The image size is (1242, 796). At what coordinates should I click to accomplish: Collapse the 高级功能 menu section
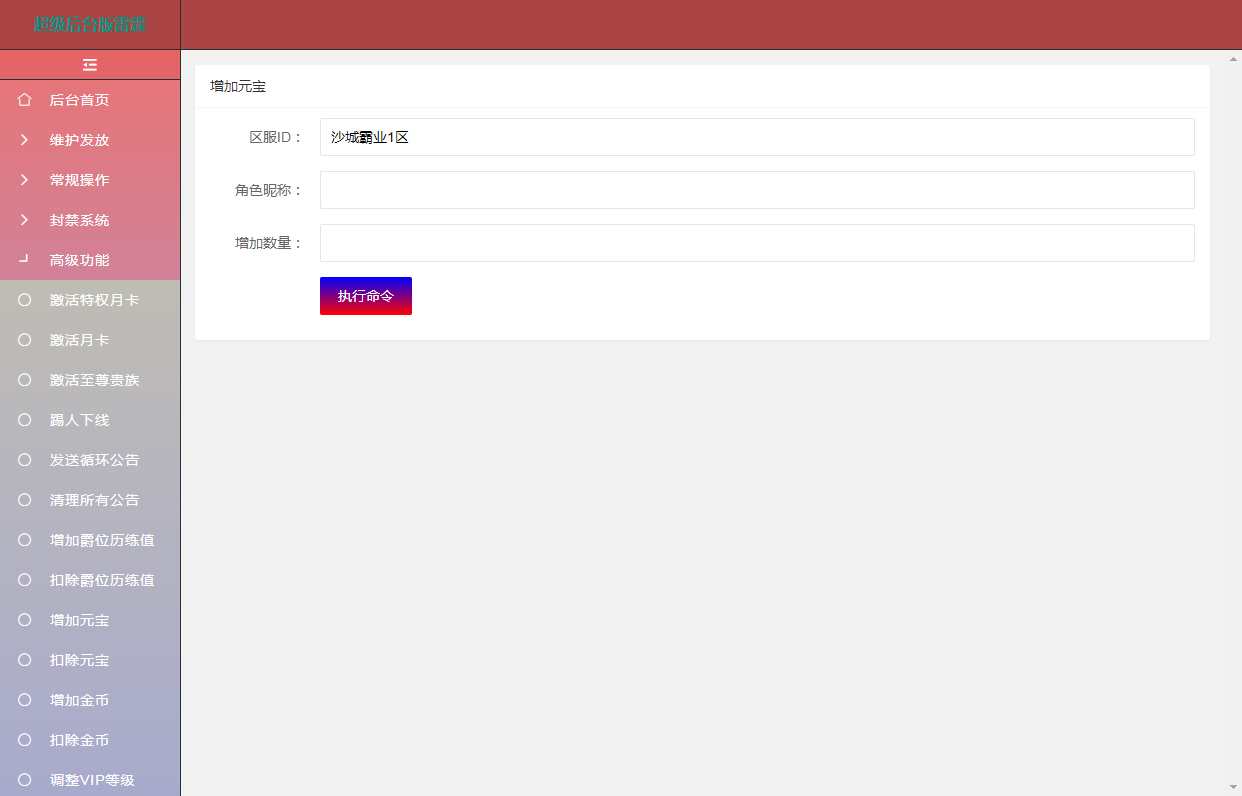click(79, 260)
